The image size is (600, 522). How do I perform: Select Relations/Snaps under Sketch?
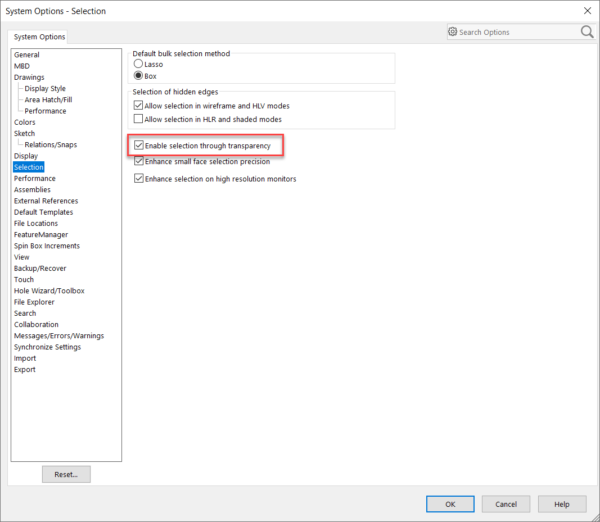coord(51,145)
